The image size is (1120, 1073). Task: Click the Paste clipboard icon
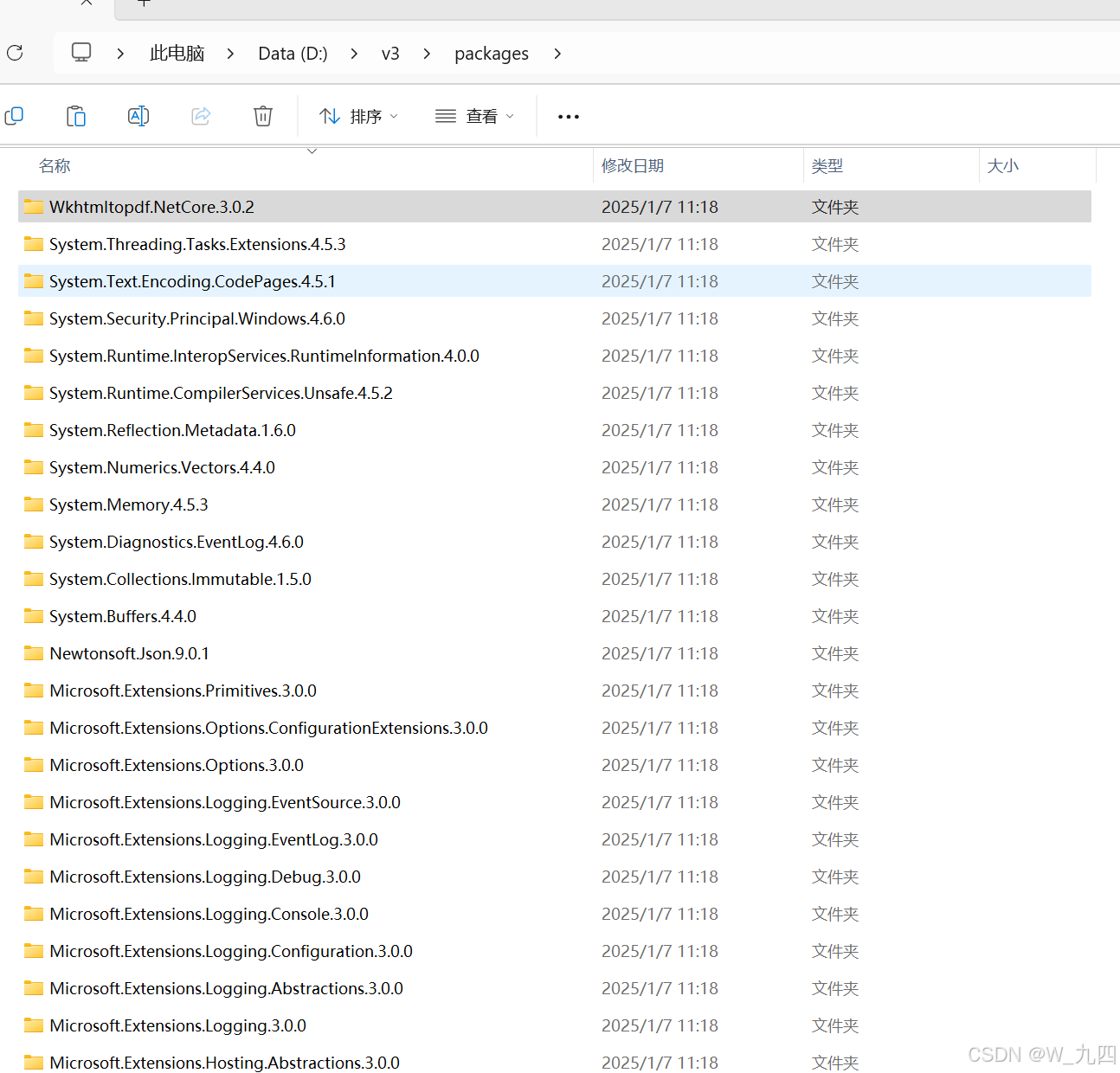click(x=76, y=116)
